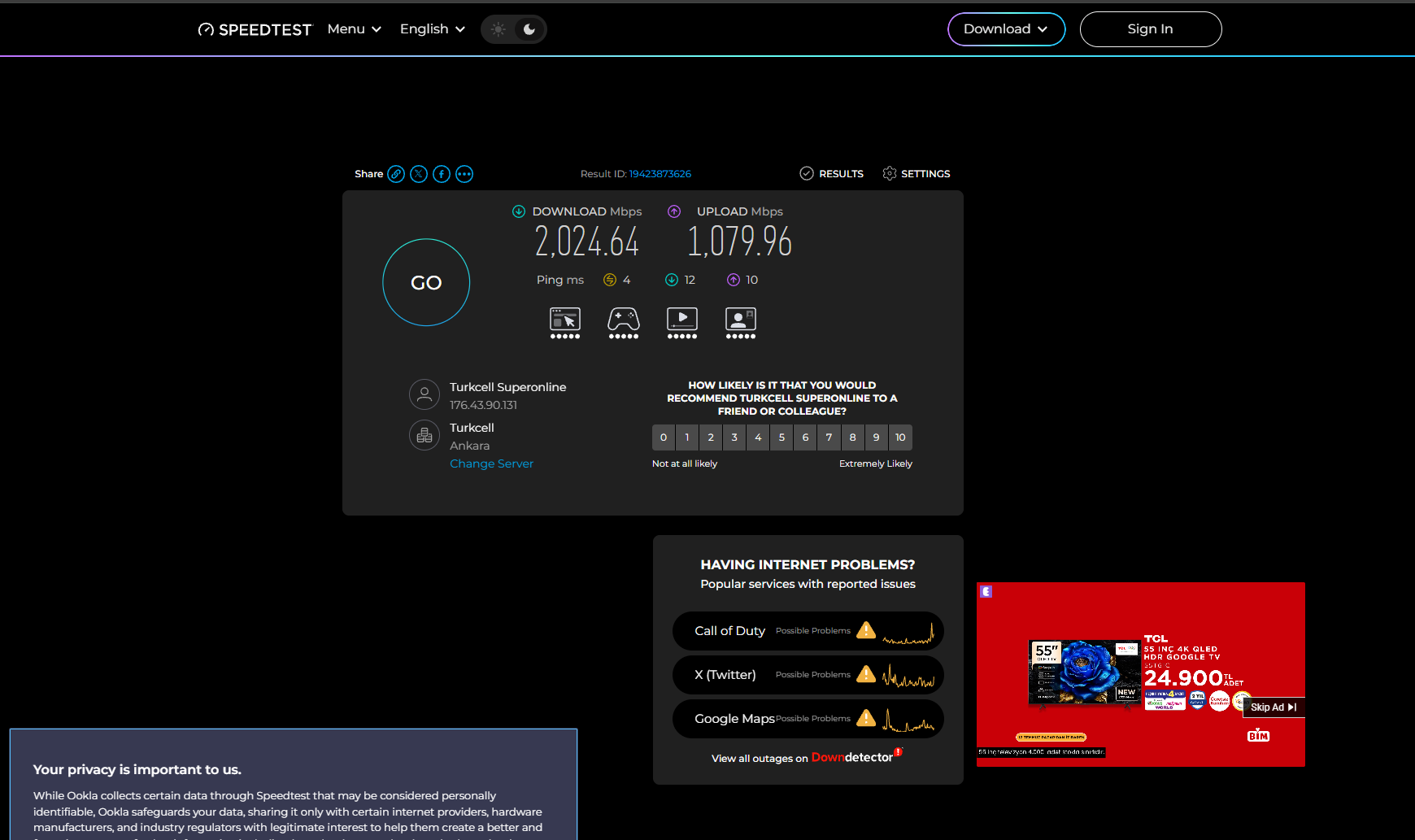1415x840 pixels.
Task: Click the Ankara server location text
Action: pyautogui.click(x=470, y=446)
